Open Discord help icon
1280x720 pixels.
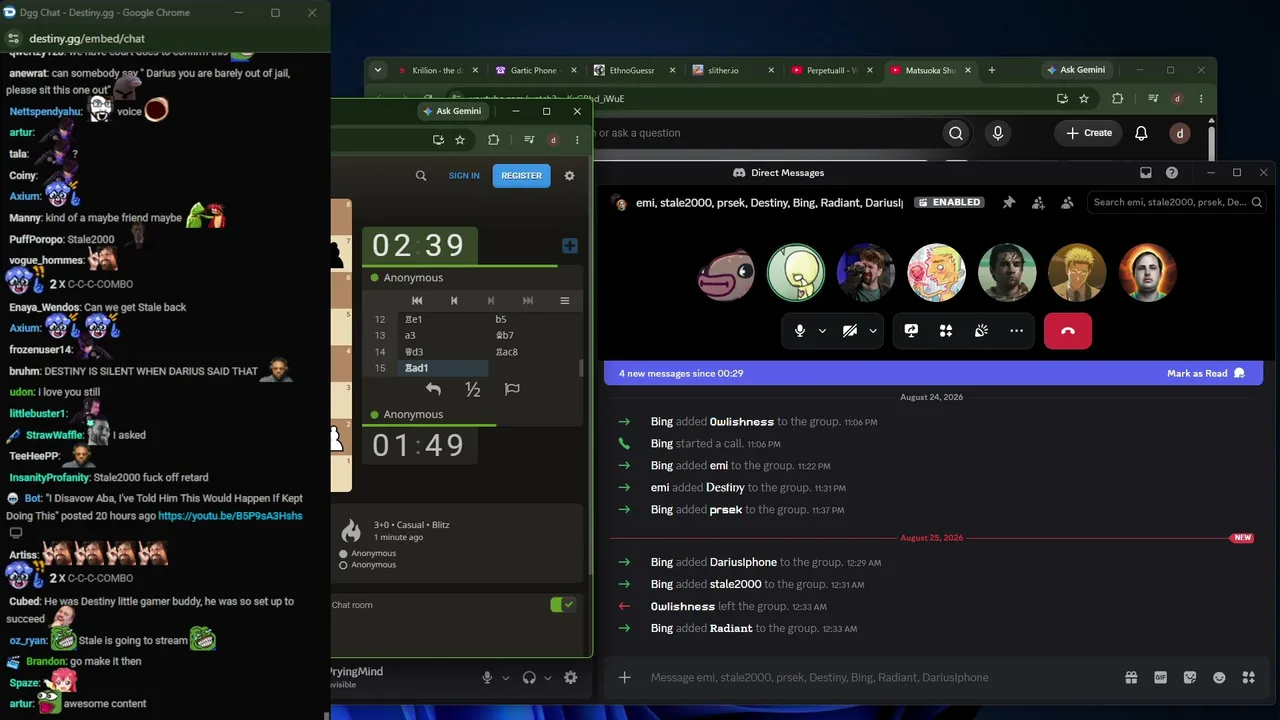click(x=1172, y=173)
